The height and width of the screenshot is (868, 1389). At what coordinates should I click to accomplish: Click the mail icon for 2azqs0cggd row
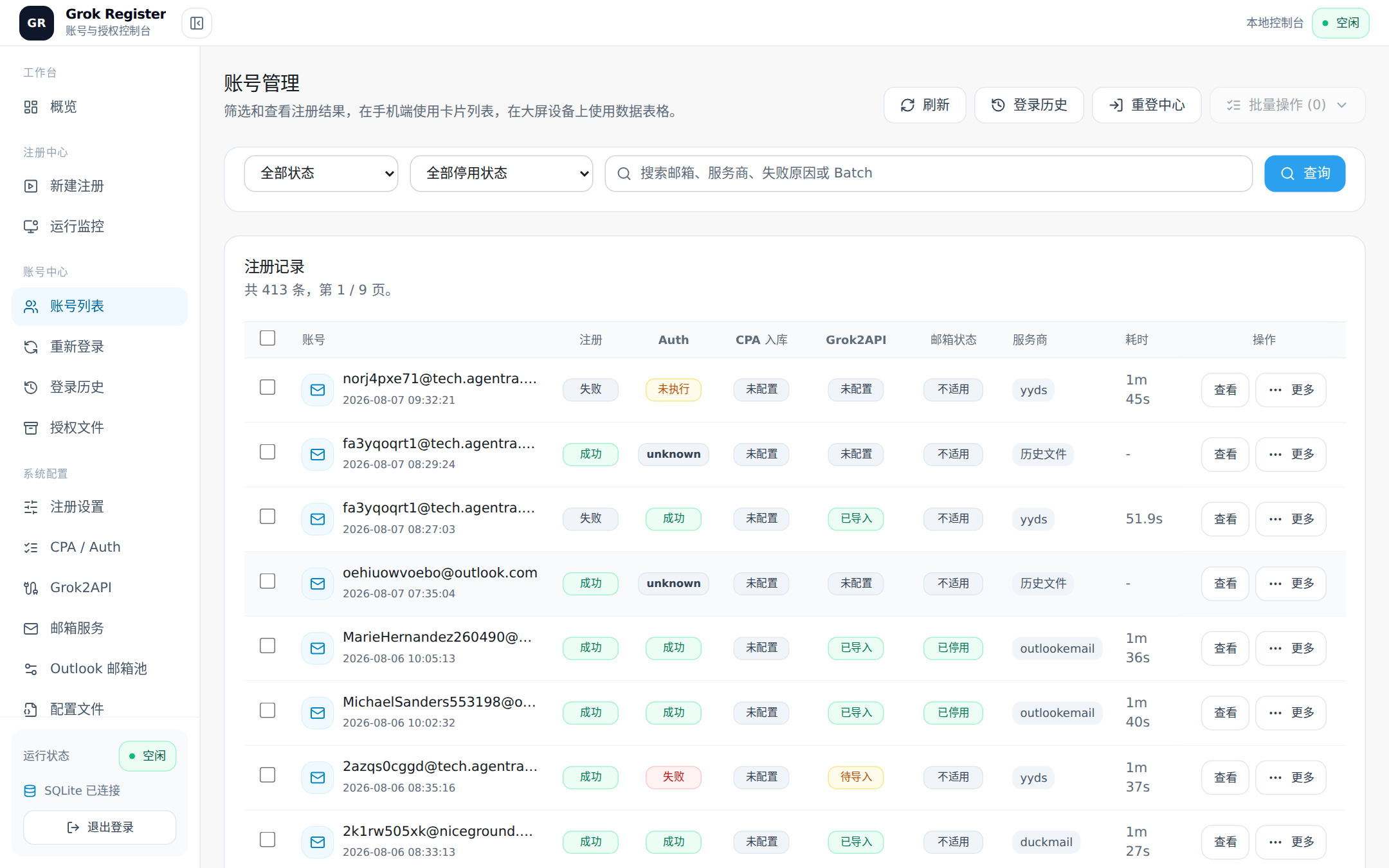[x=318, y=777]
